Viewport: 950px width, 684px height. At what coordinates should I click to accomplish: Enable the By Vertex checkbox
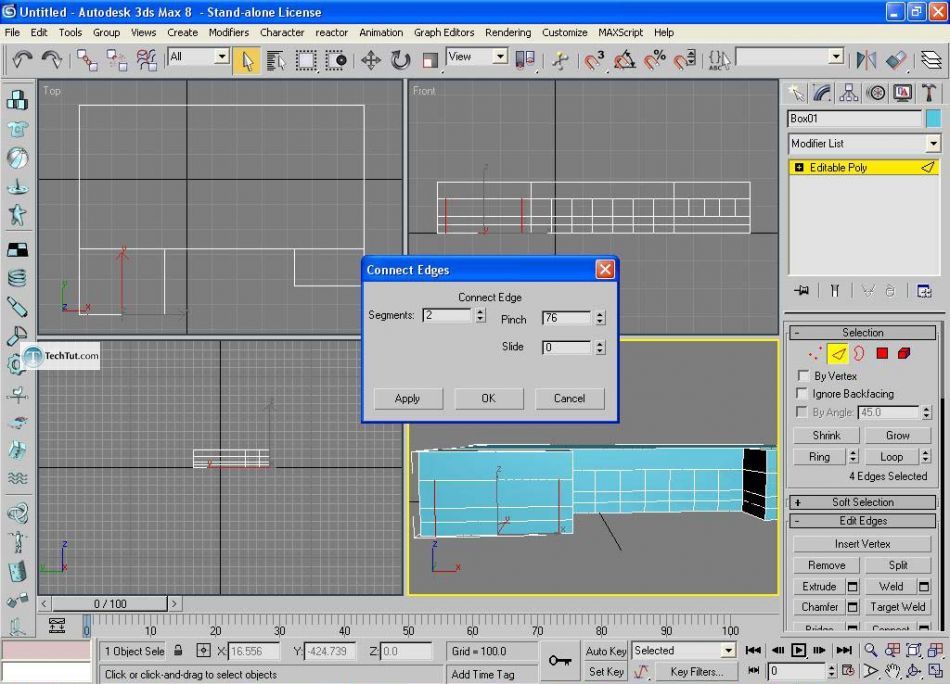pyautogui.click(x=803, y=376)
